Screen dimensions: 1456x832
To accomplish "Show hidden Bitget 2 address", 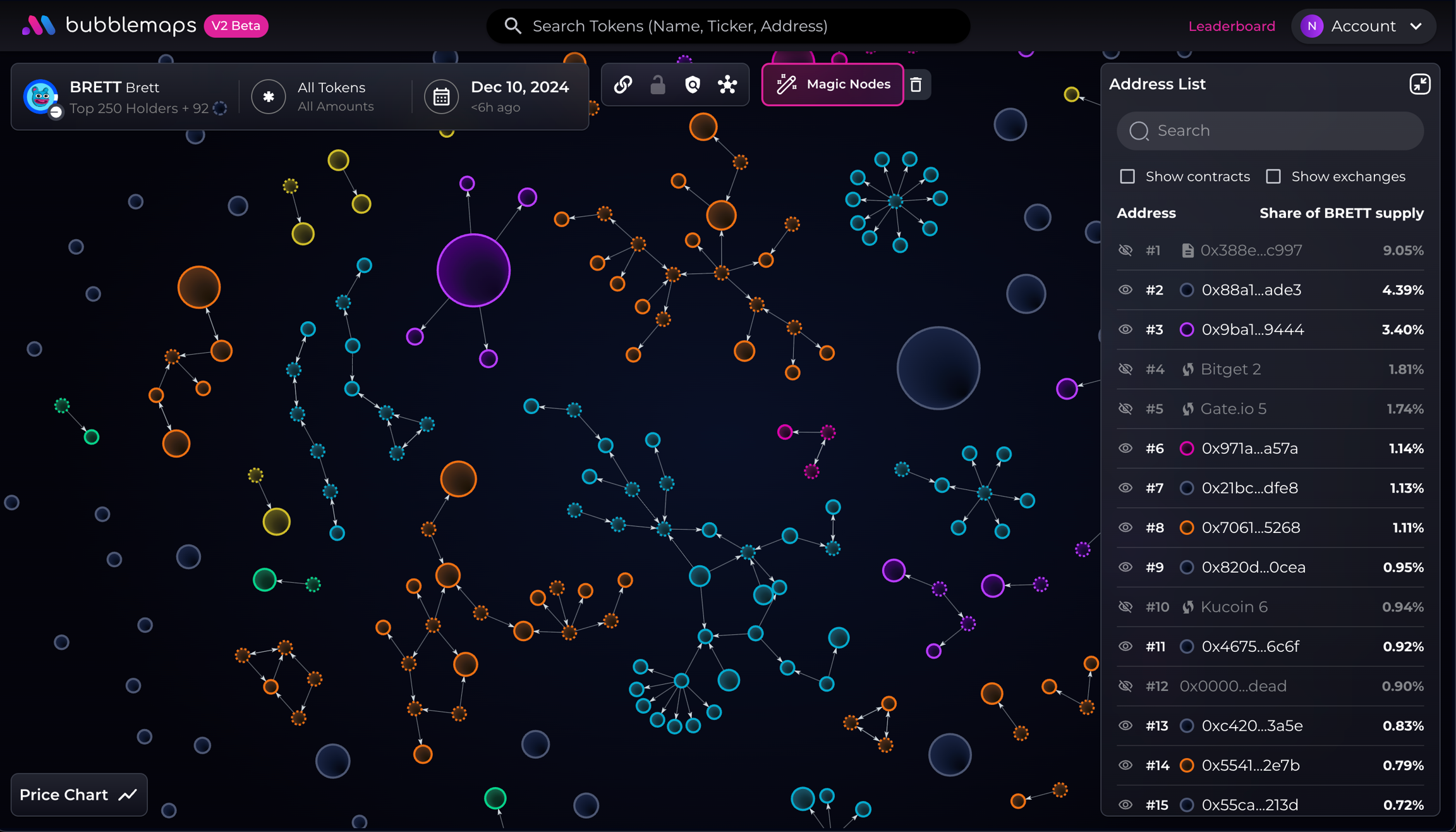I will pyautogui.click(x=1125, y=369).
